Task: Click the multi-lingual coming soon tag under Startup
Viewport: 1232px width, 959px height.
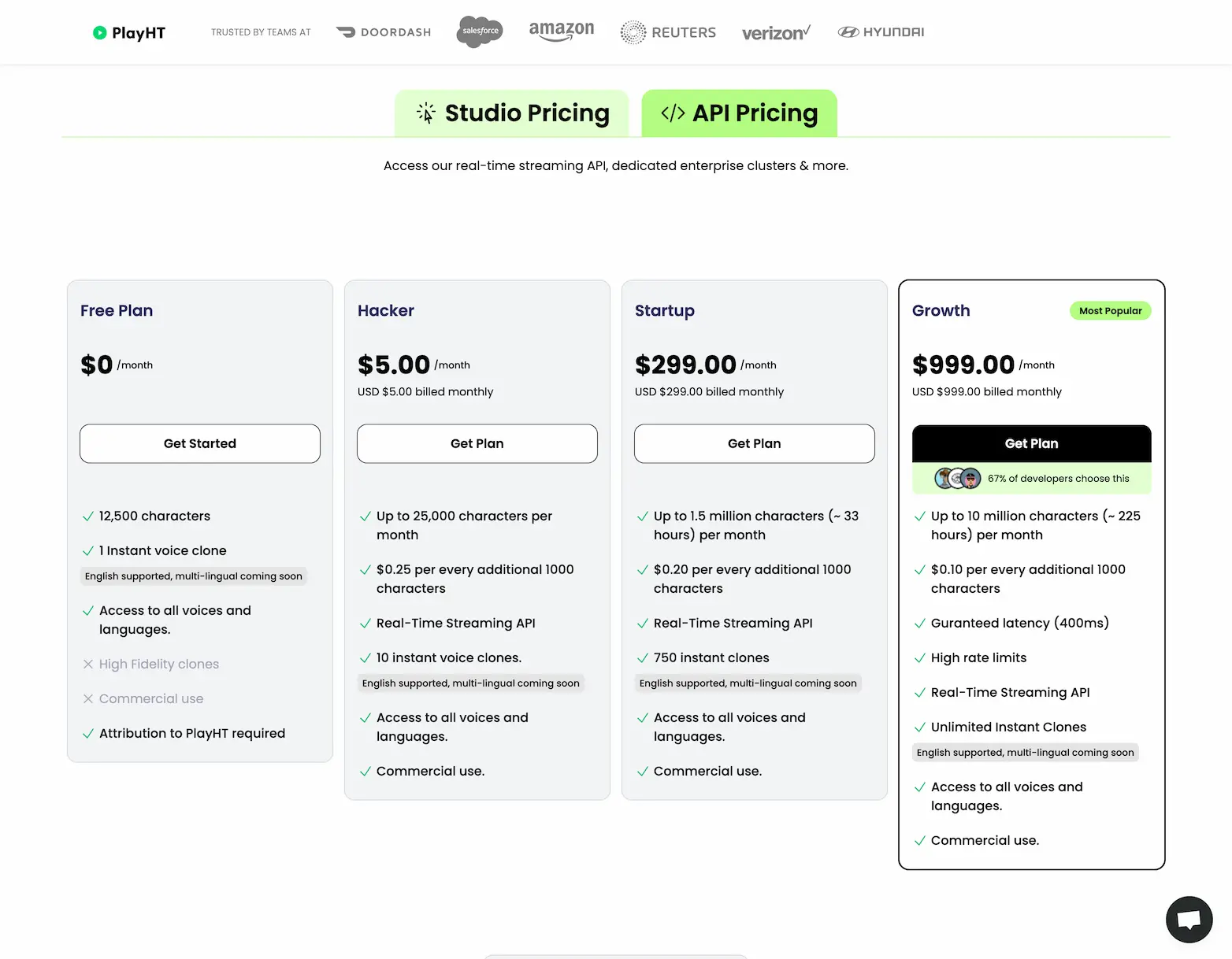Action: coord(748,683)
